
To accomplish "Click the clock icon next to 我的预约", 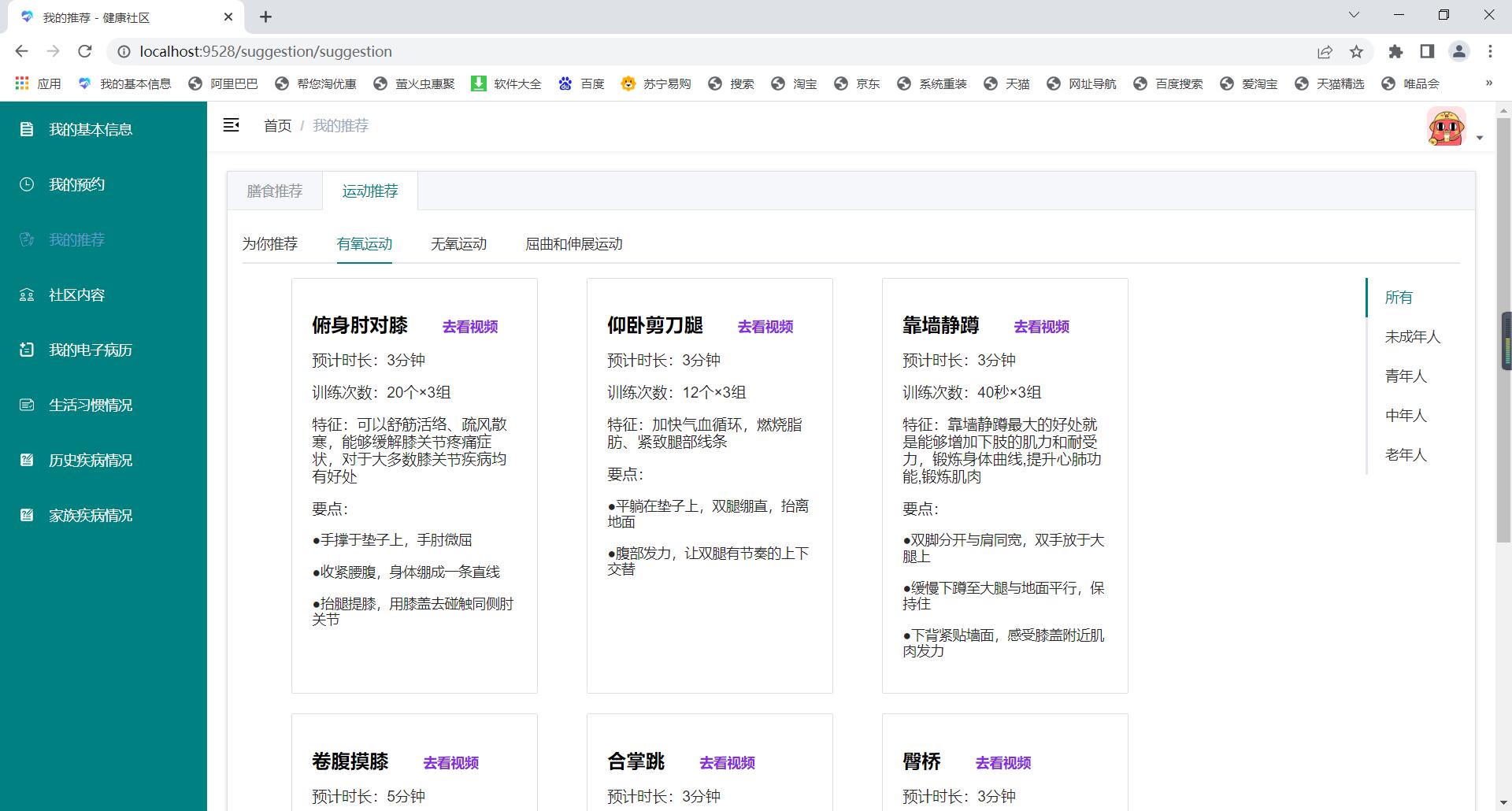I will click(x=27, y=184).
